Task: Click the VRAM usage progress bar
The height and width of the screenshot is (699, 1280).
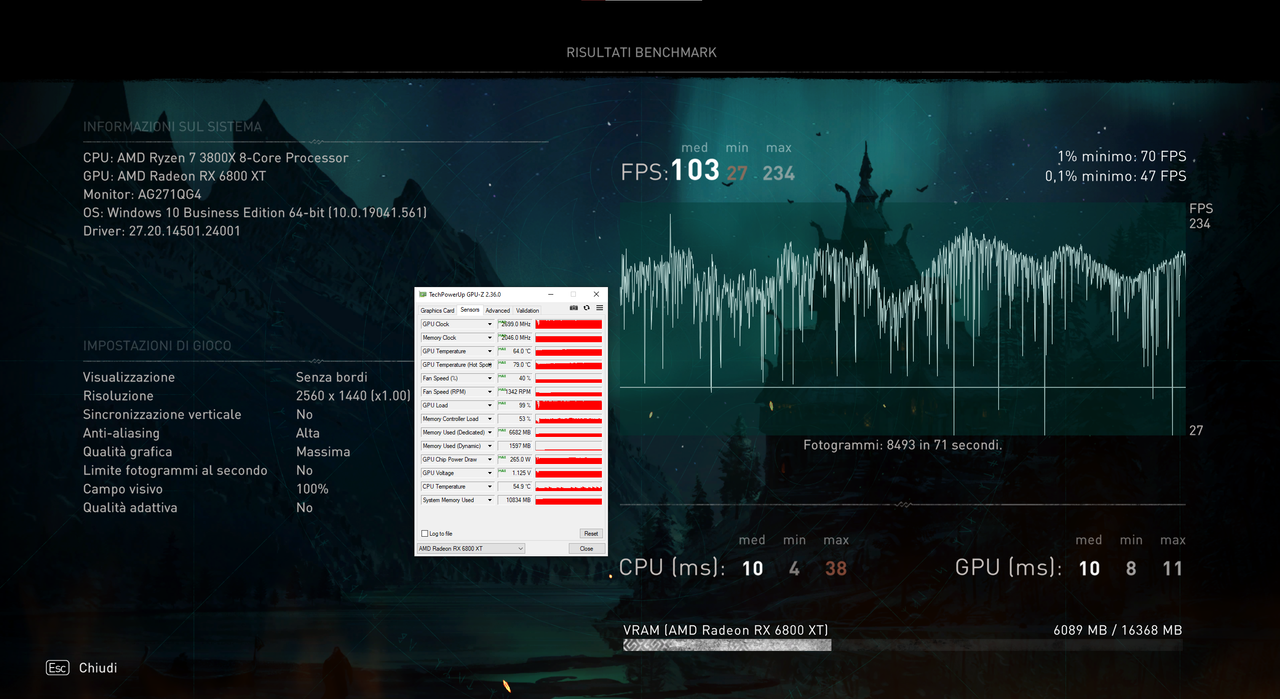Action: point(902,645)
